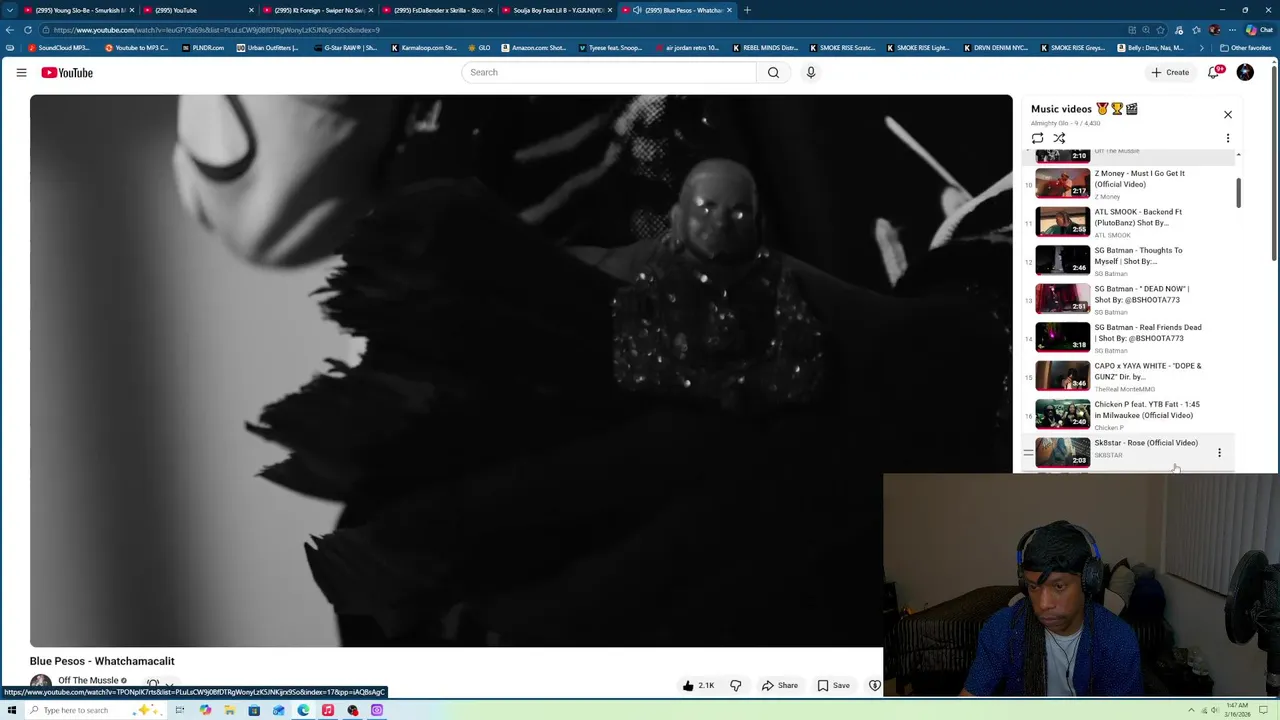Click the Music videos playlist title
This screenshot has width=1280, height=720.
pos(1084,109)
